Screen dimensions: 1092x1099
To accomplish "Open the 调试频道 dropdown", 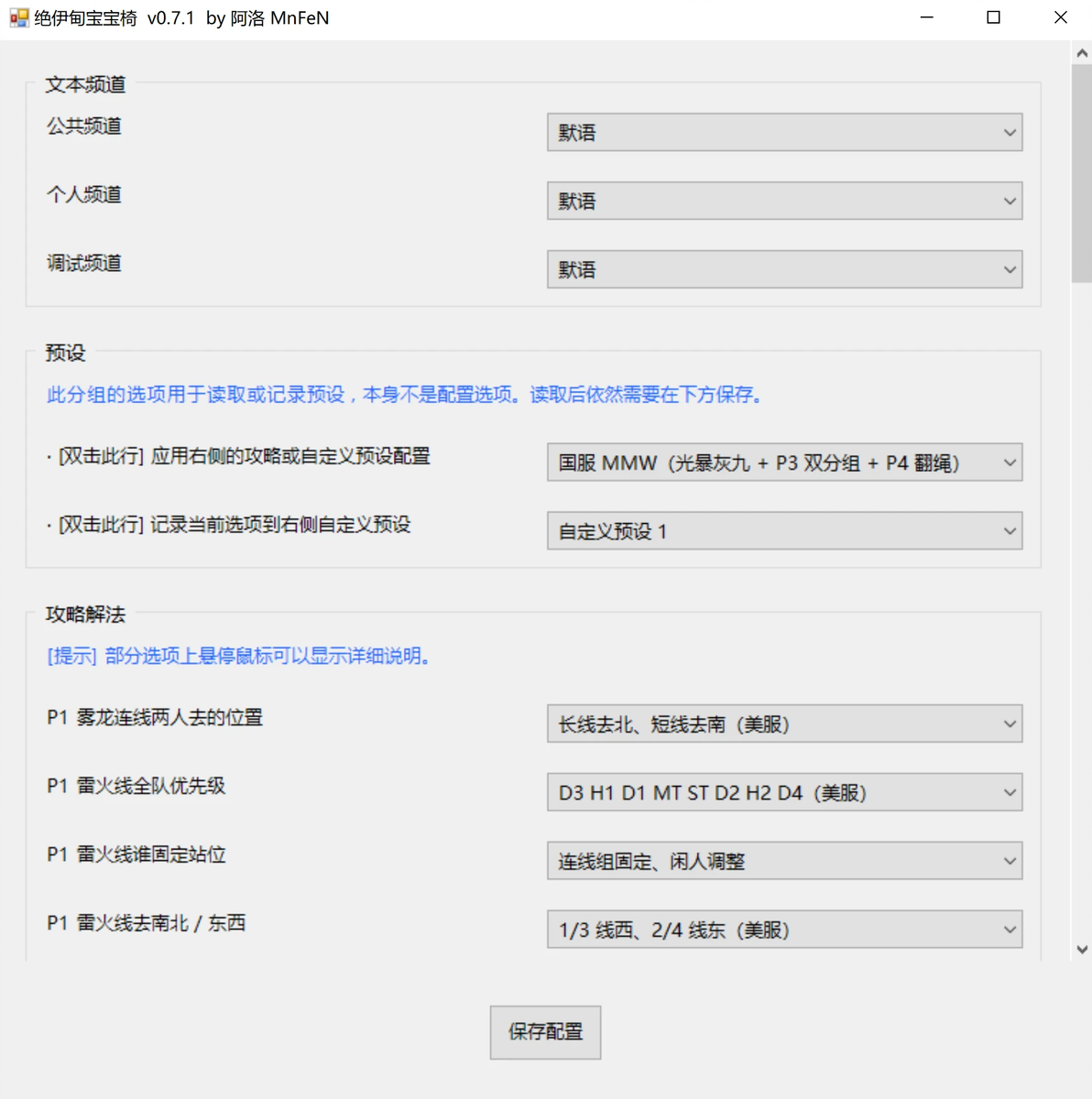I will coord(784,270).
